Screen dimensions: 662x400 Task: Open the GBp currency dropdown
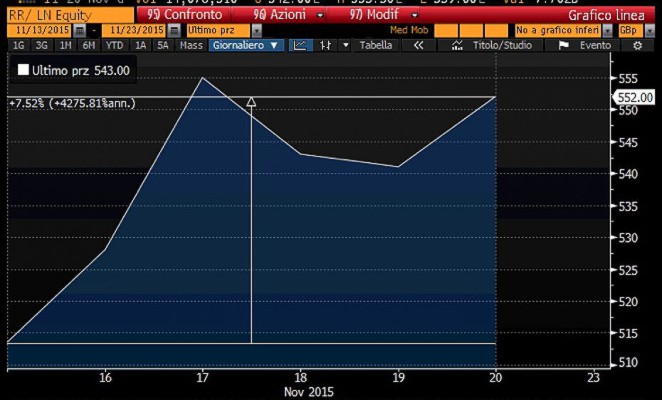tap(631, 31)
